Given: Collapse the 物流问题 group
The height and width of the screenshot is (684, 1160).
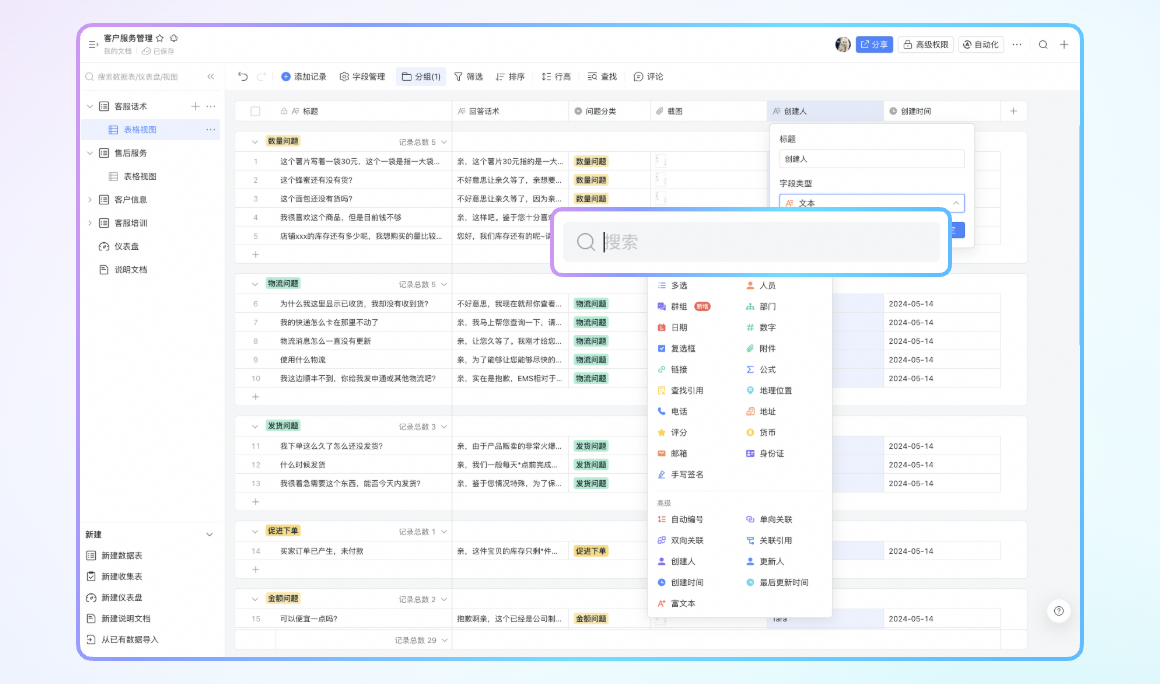Looking at the screenshot, I should 255,284.
